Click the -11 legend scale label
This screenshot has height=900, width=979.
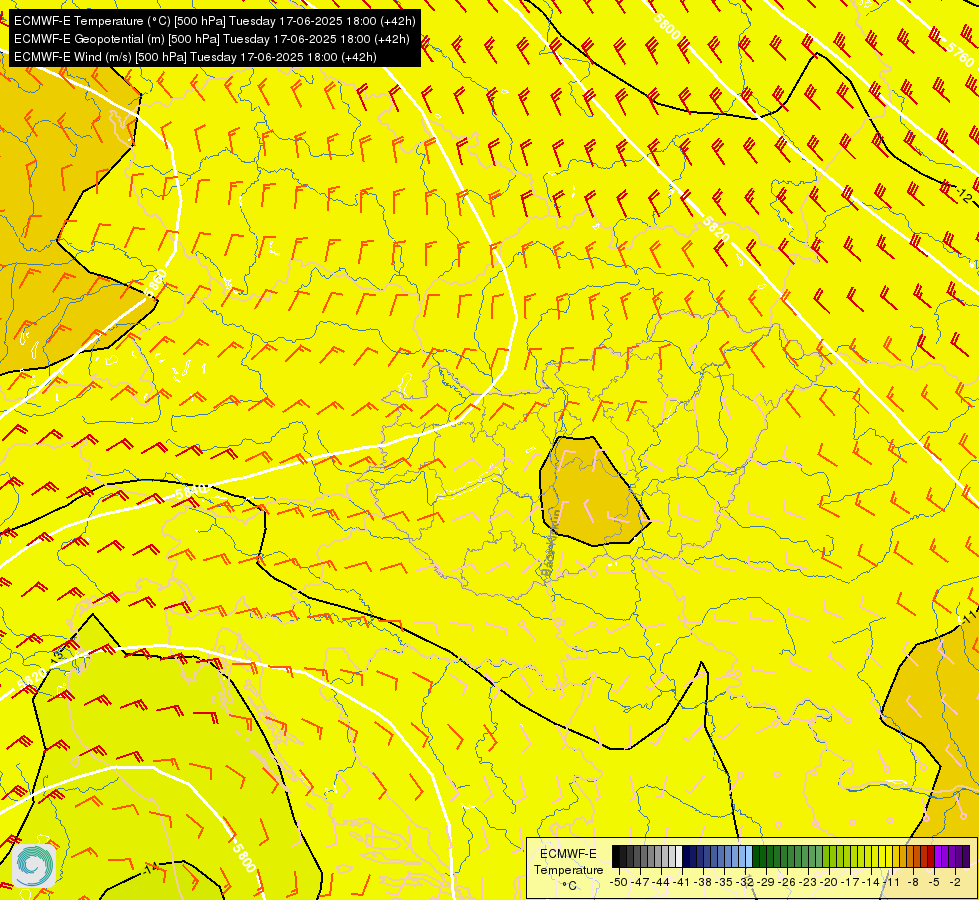tap(891, 882)
